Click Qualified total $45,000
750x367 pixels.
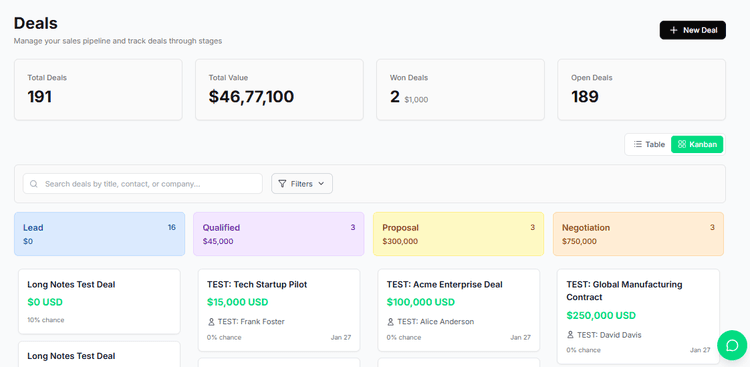click(218, 241)
